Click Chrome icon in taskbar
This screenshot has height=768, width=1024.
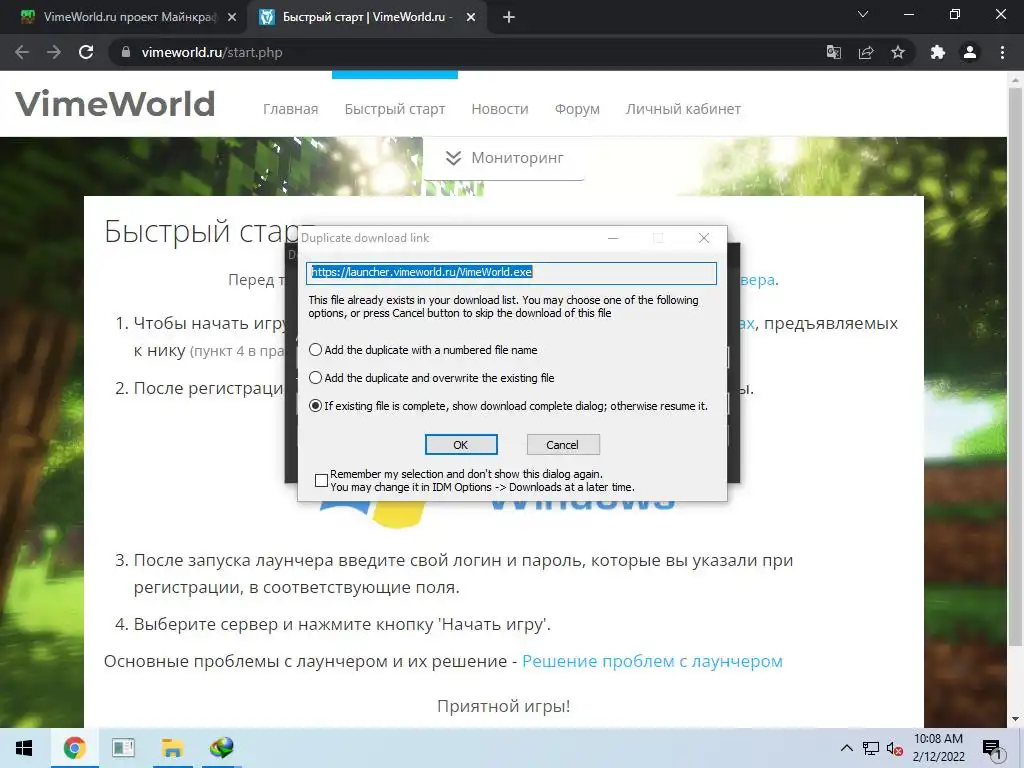[x=74, y=748]
